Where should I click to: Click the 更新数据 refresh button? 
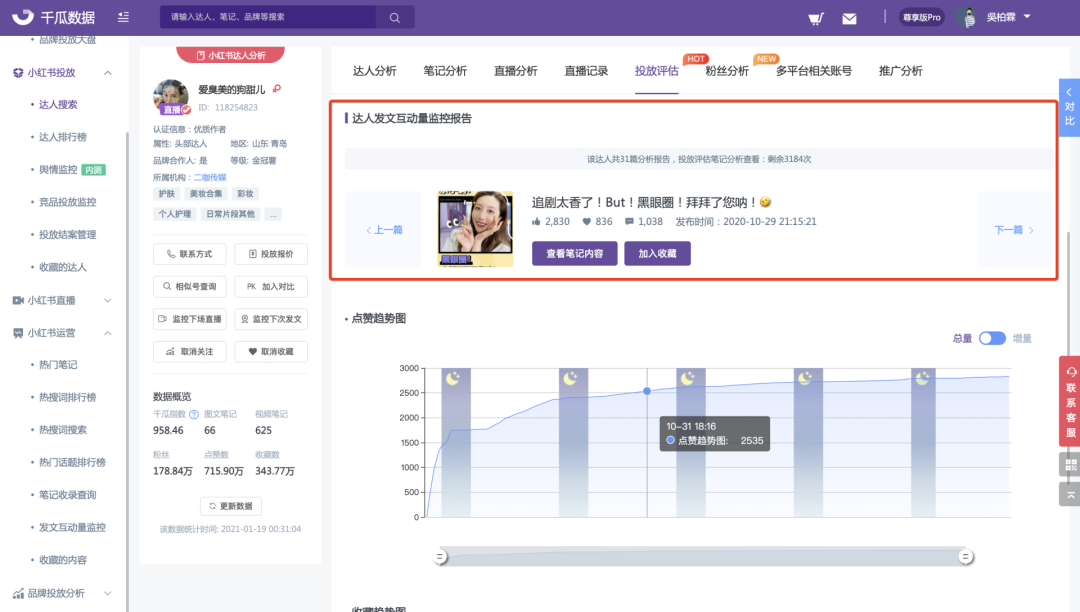231,506
